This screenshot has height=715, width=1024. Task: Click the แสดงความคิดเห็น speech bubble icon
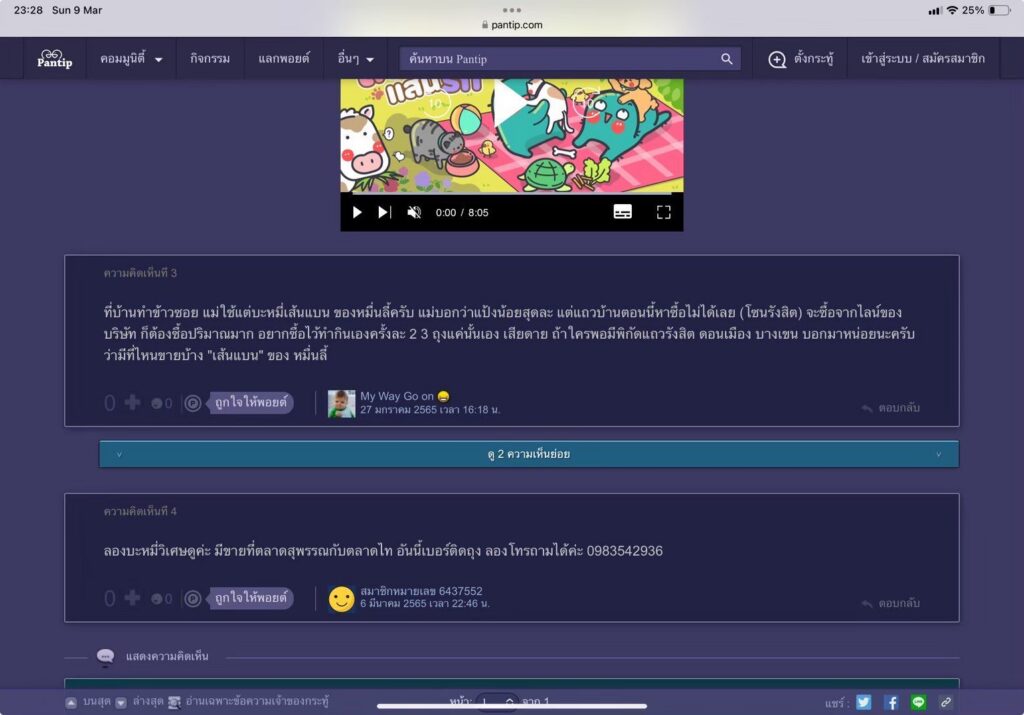105,656
